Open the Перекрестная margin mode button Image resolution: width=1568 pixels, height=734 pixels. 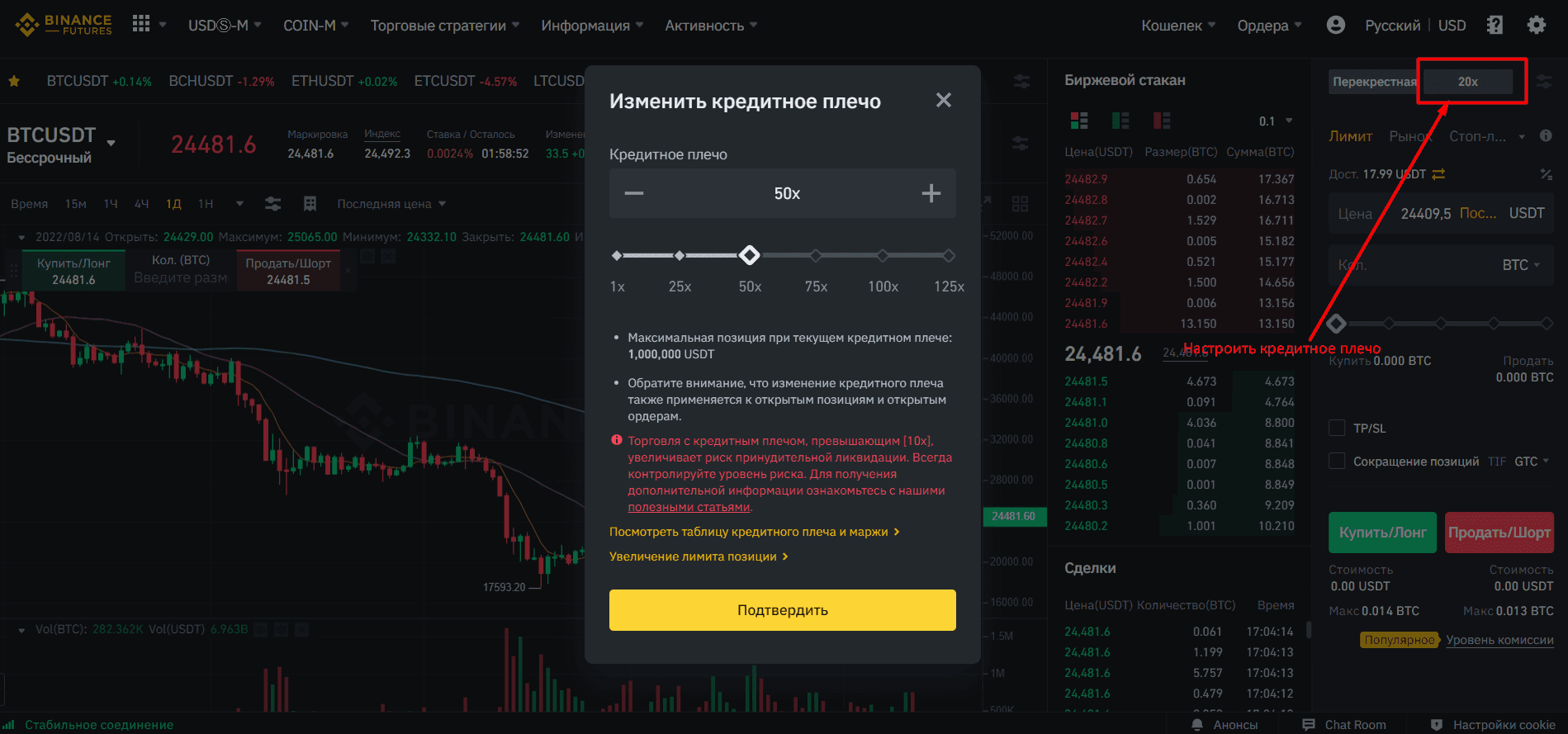coord(1374,82)
